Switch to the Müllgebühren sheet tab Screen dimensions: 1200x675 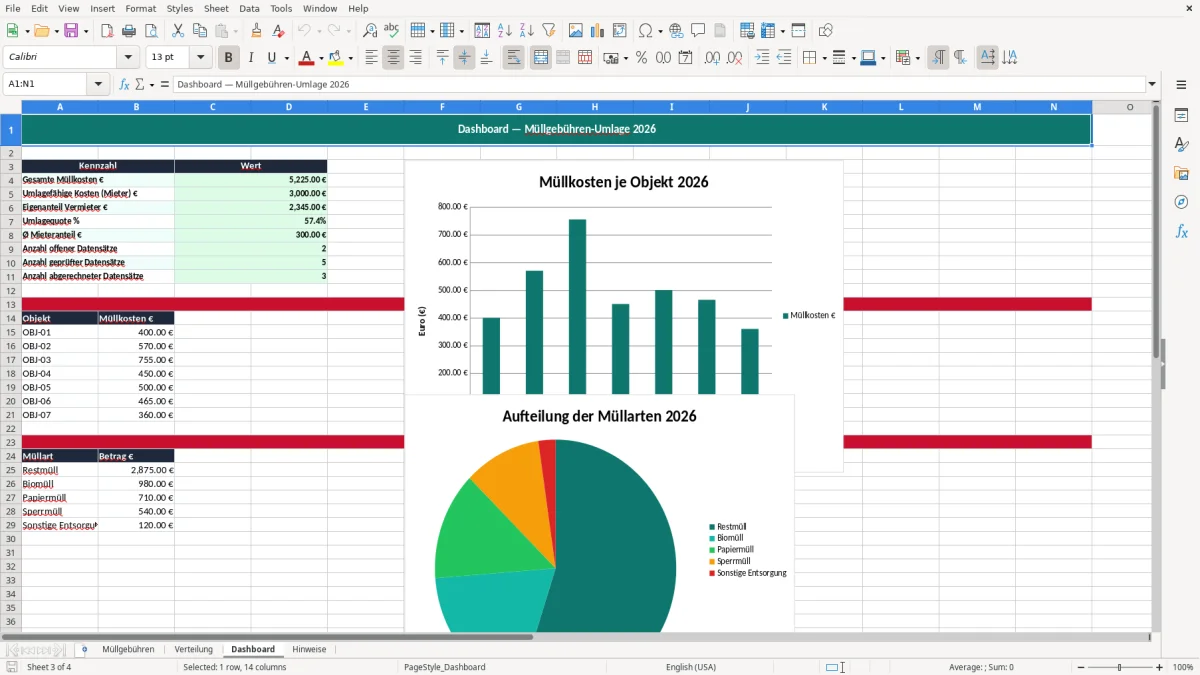[128, 649]
